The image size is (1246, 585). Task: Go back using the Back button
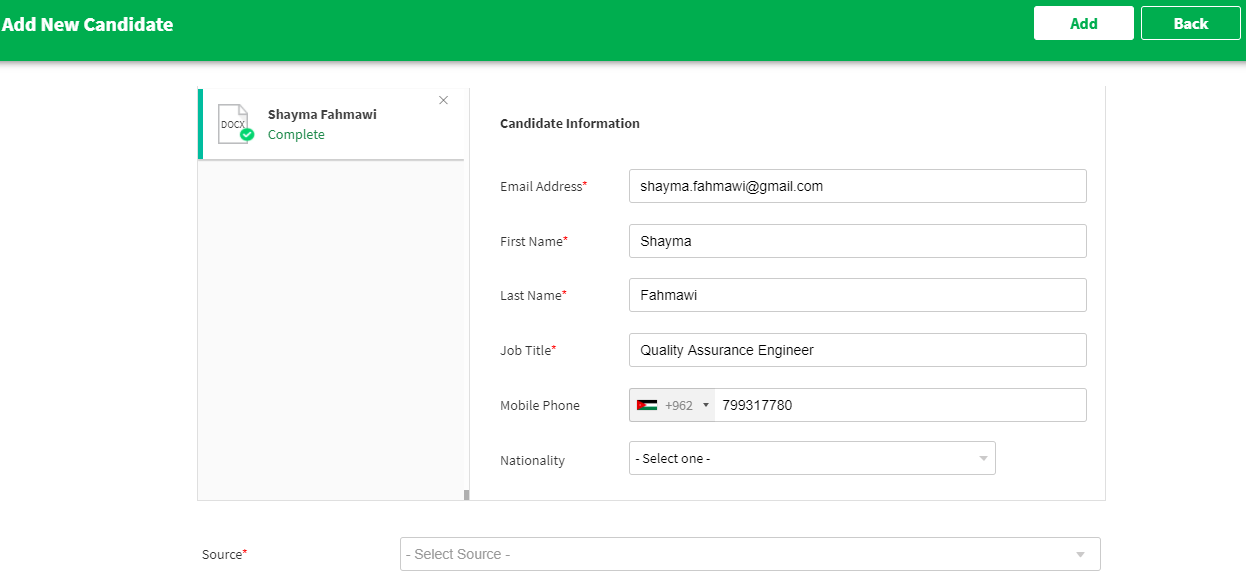[1190, 24]
